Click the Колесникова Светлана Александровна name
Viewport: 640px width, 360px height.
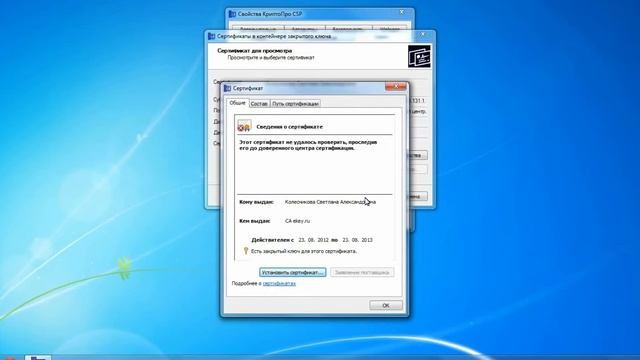pos(330,202)
